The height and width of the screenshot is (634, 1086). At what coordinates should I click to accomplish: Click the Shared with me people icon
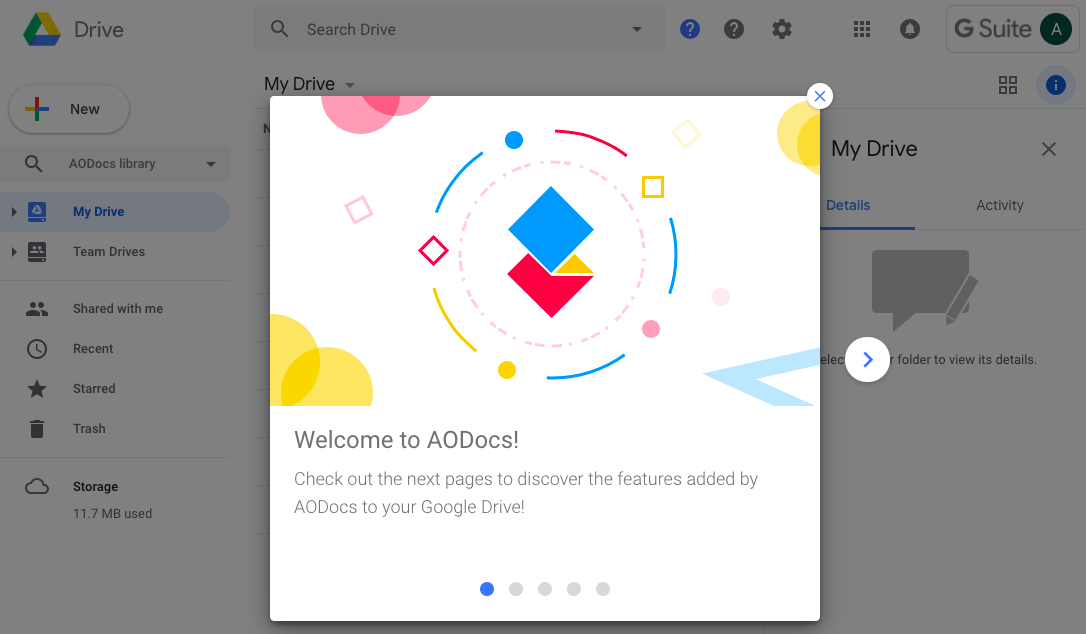(37, 309)
